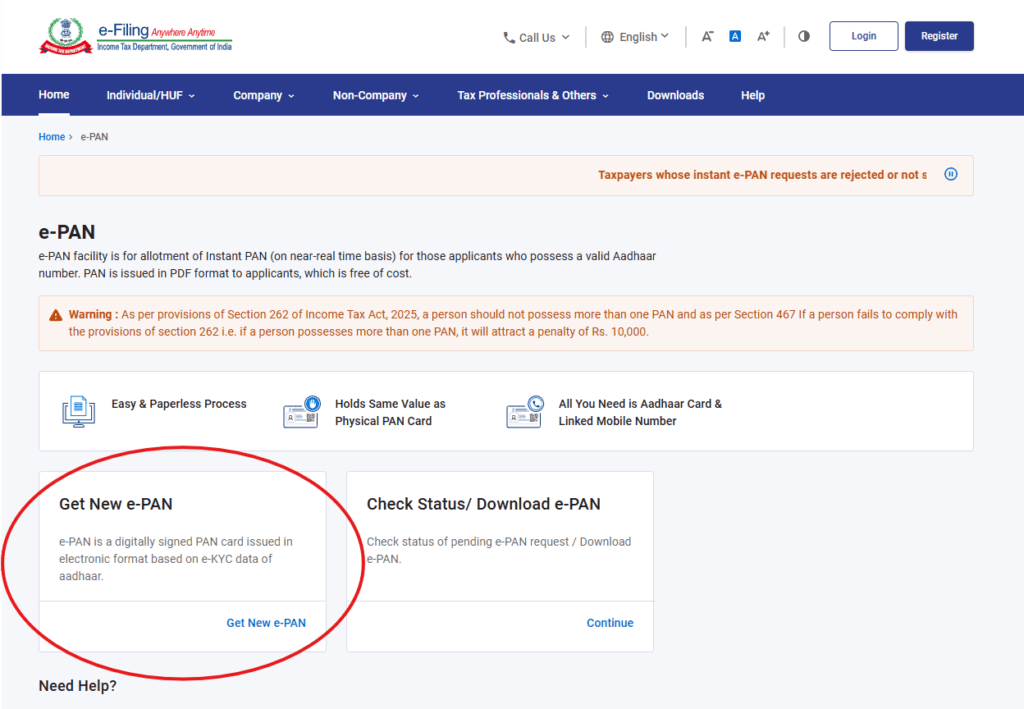Click the e-Filing Income Tax Department logo
Viewport: 1024px width, 709px height.
[135, 36]
